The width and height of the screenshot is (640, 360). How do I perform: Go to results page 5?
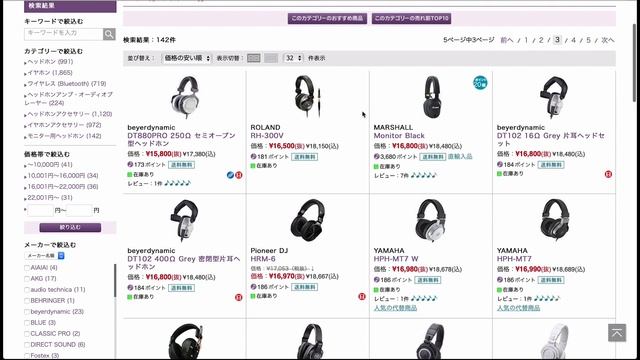point(588,40)
